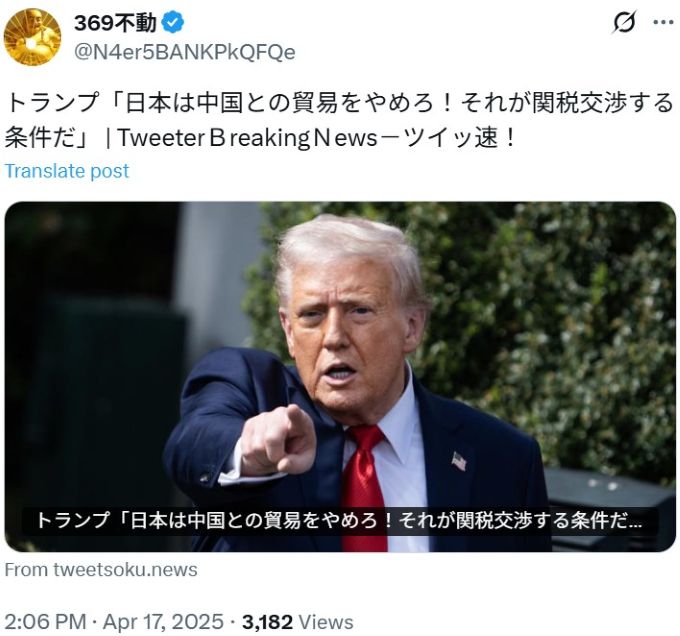This screenshot has height=636, width=680.
Task: Click the pointing hand in the preview photo
Action: (278, 440)
